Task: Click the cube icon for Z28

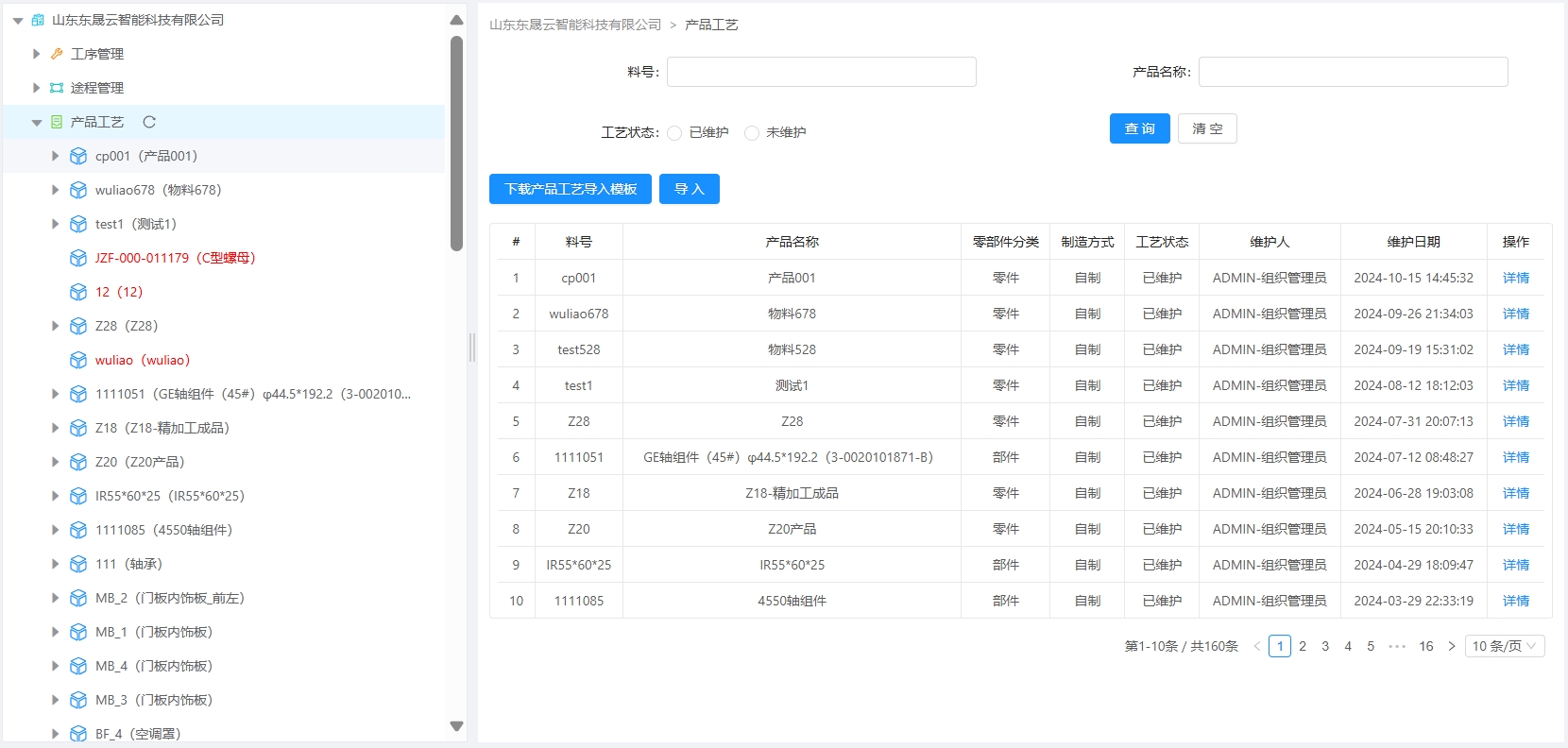Action: (x=78, y=326)
